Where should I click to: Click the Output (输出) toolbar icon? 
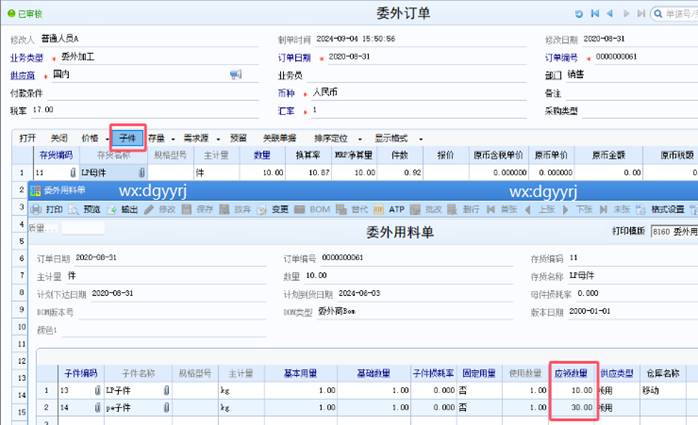(123, 210)
